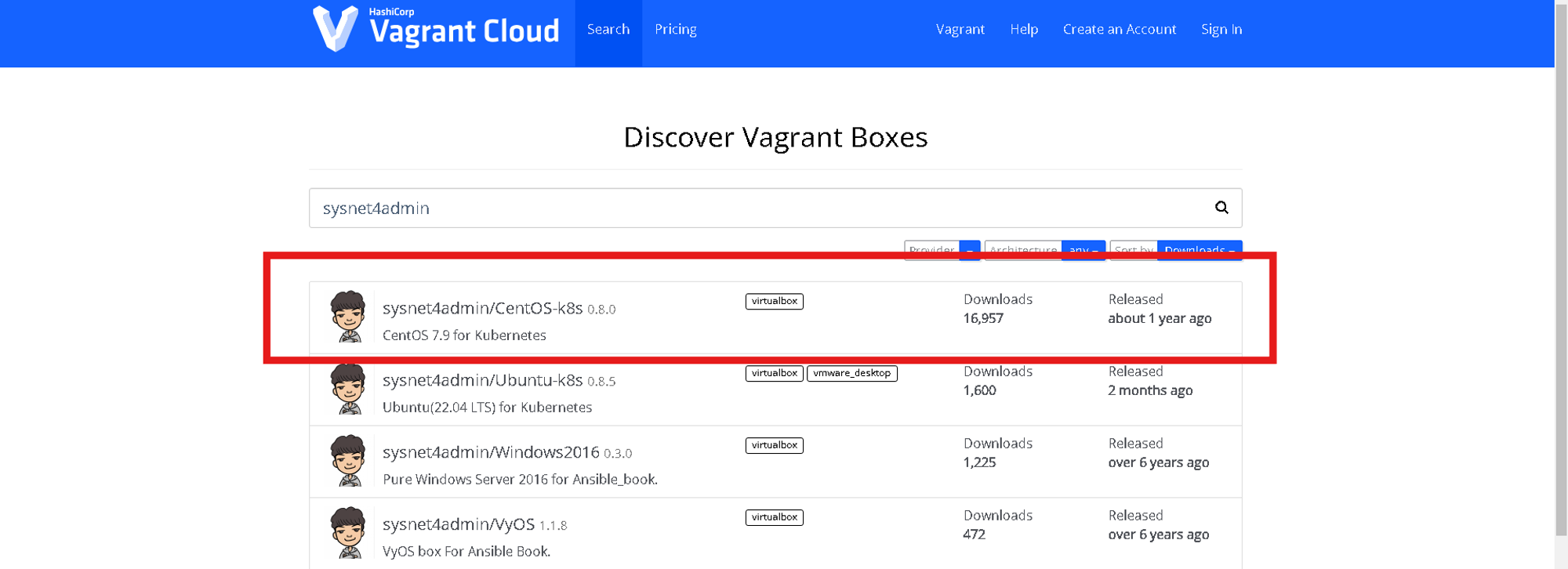Click the magnifier search icon
This screenshot has width=1568, height=569.
coord(1221,208)
